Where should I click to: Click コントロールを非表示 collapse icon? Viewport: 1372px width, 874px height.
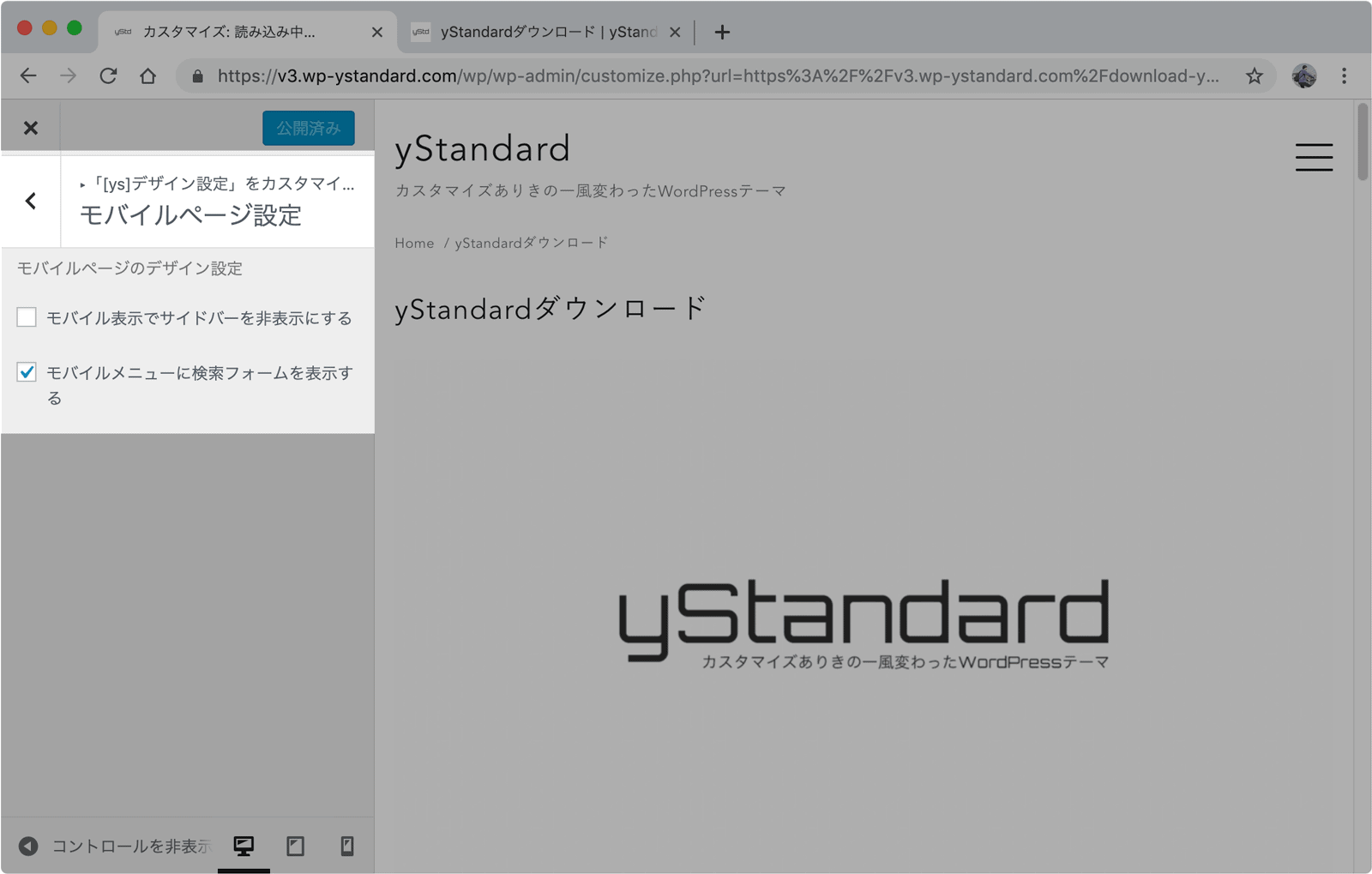click(28, 847)
